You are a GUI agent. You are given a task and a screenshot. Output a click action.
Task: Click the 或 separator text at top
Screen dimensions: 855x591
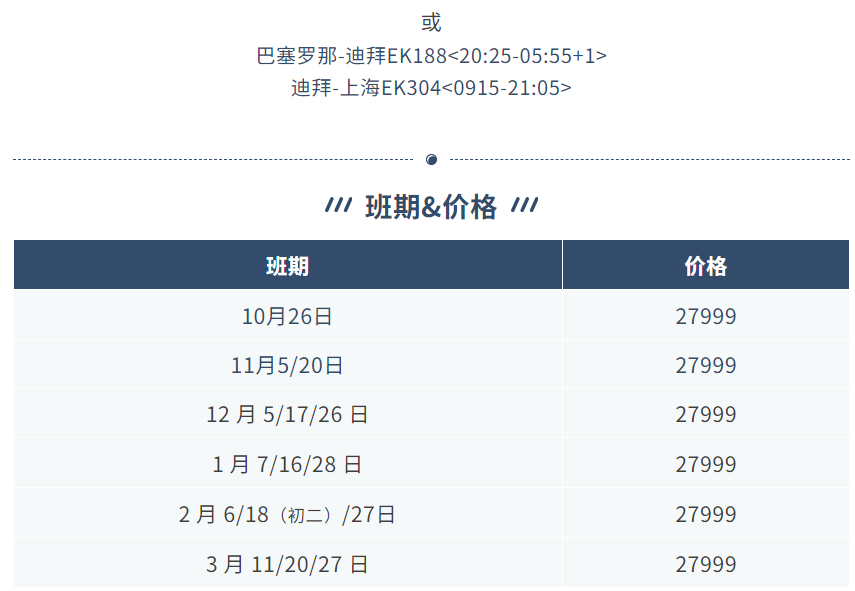[x=431, y=22]
